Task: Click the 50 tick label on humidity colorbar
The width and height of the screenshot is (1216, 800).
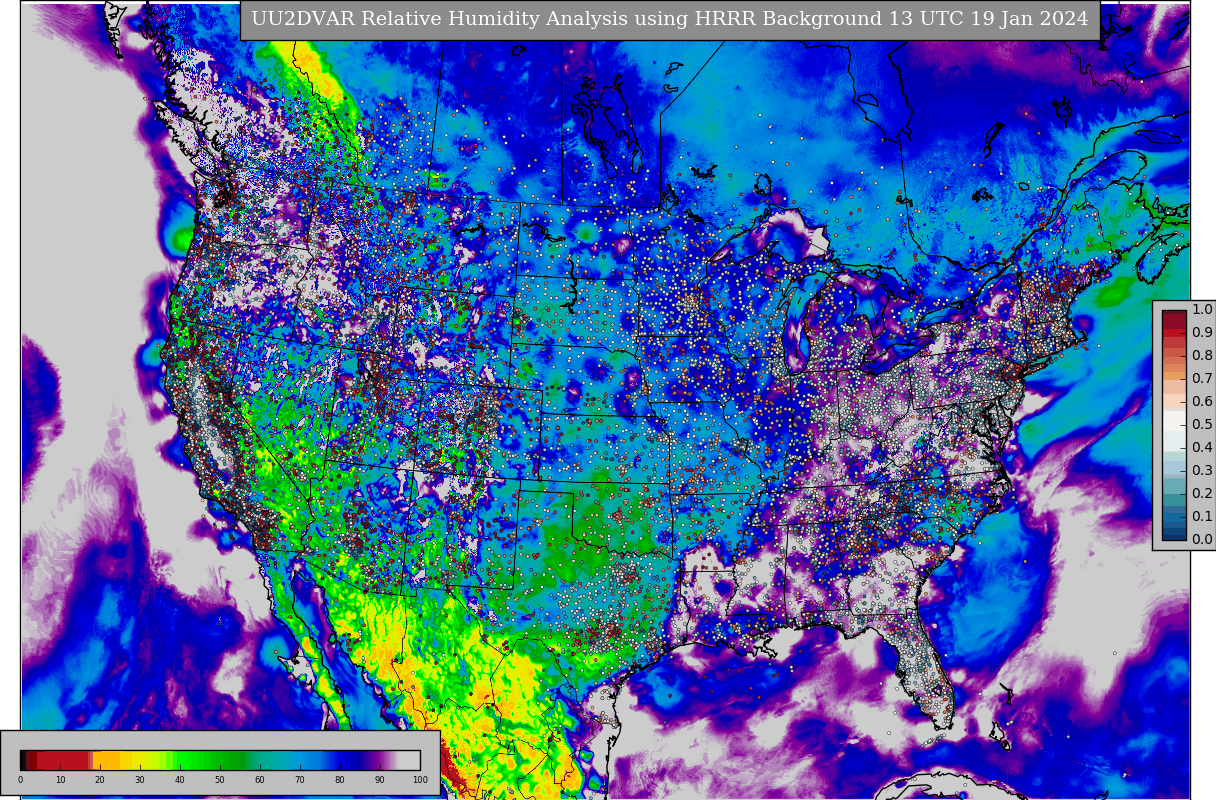Action: (x=220, y=780)
